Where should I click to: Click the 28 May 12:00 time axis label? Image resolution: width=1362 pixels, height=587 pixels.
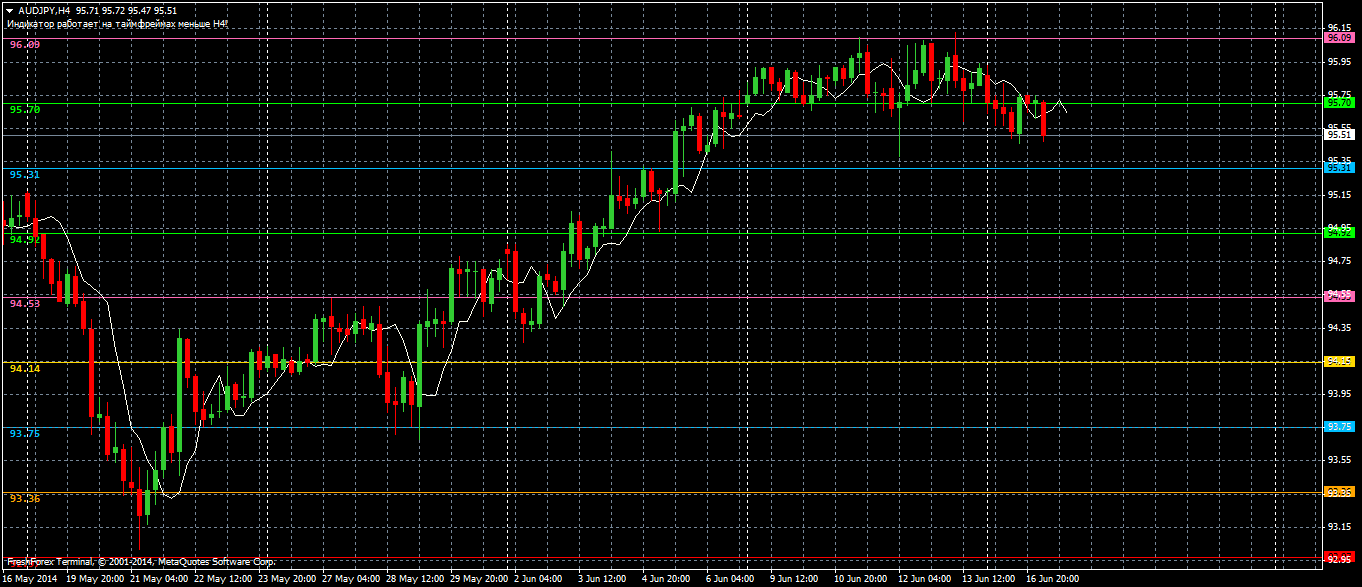point(415,579)
